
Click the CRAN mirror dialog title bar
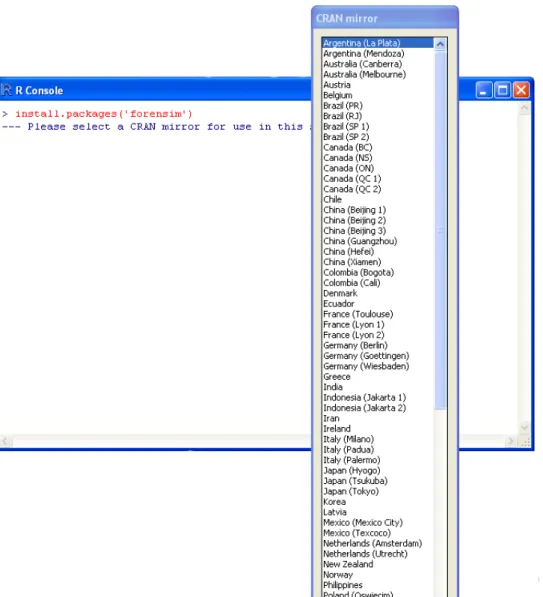tap(385, 18)
